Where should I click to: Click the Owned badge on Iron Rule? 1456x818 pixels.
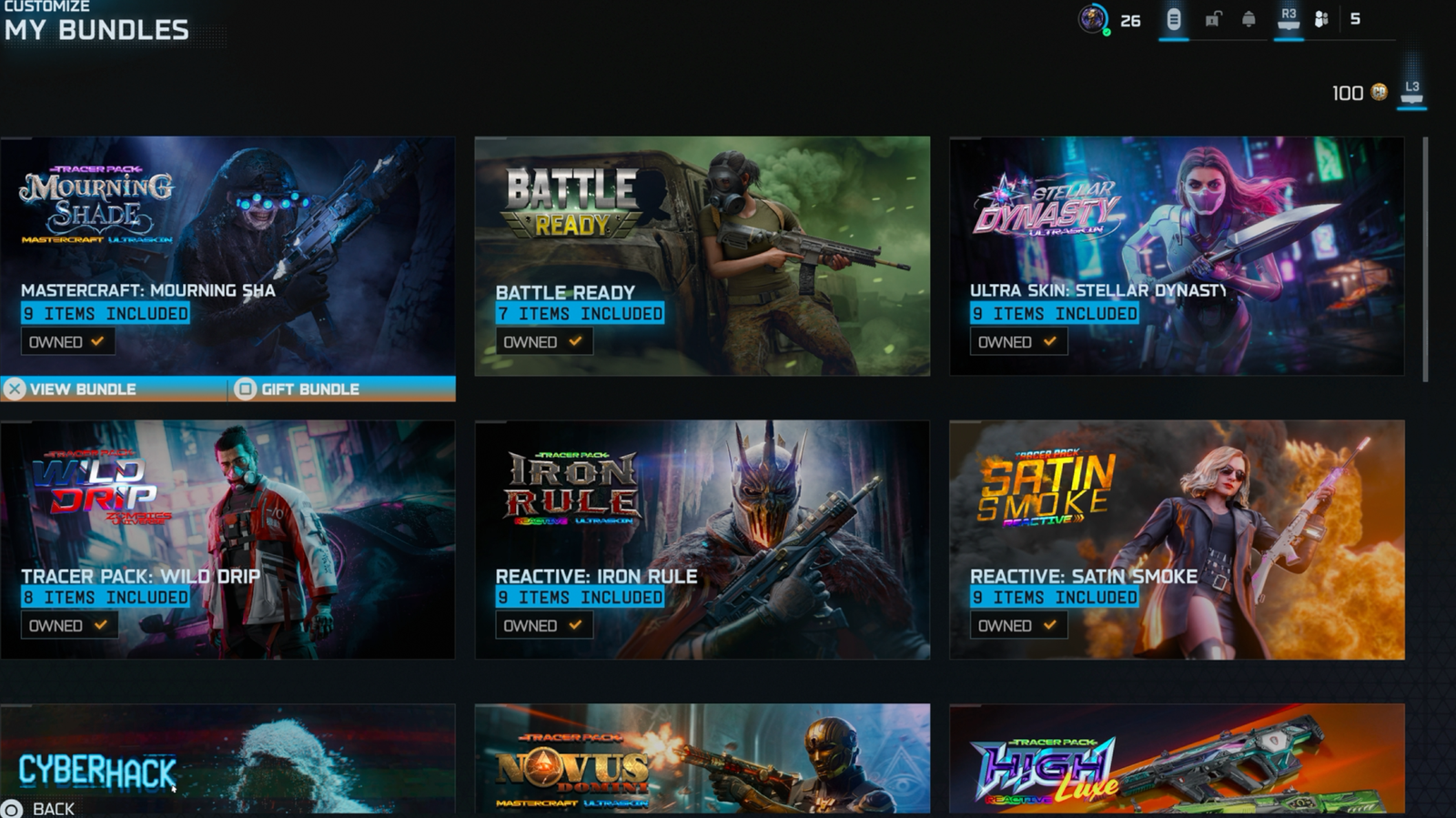coord(543,625)
